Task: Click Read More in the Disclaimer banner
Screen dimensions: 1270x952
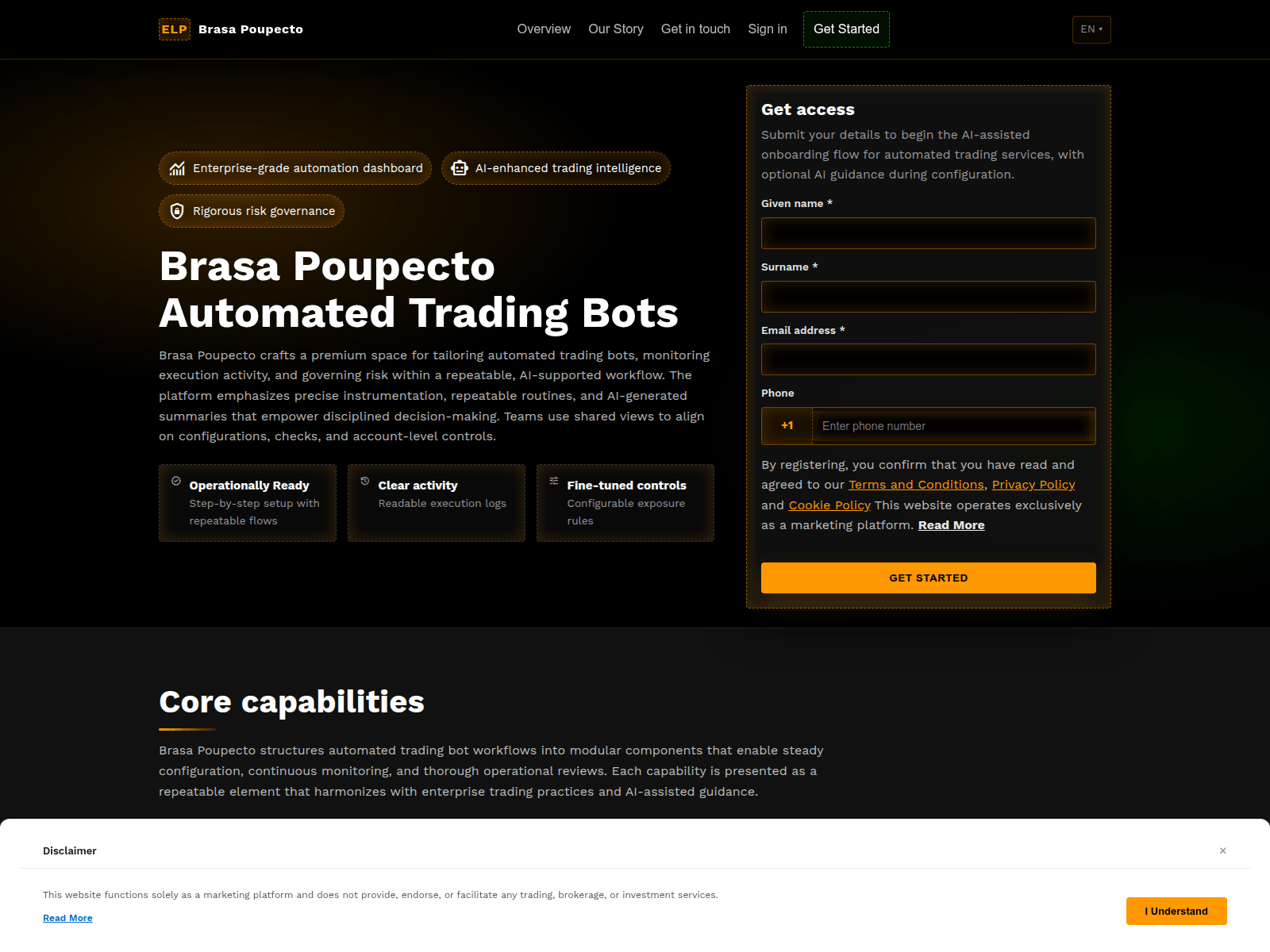Action: coord(67,918)
